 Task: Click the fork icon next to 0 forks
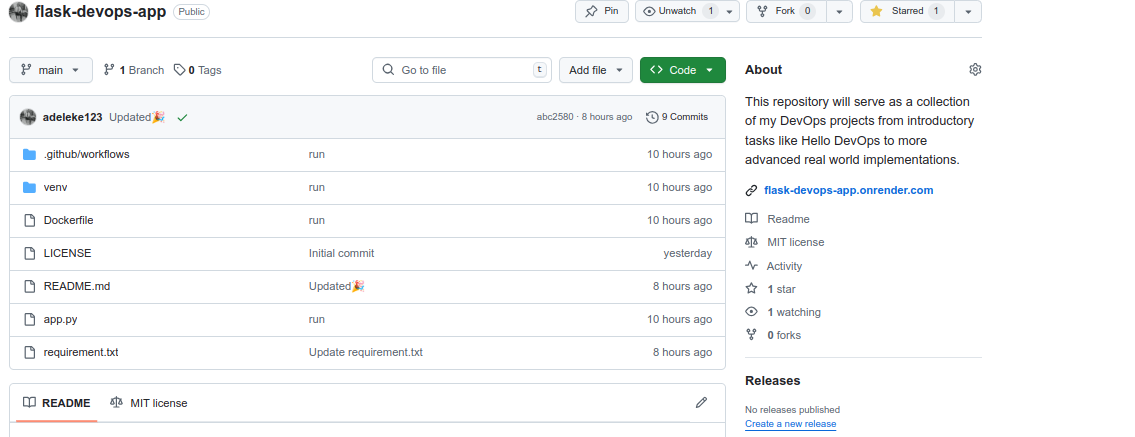[x=751, y=335]
